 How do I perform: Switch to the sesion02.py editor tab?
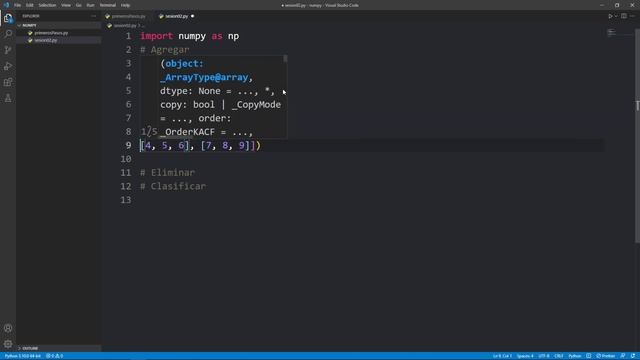[x=177, y=16]
